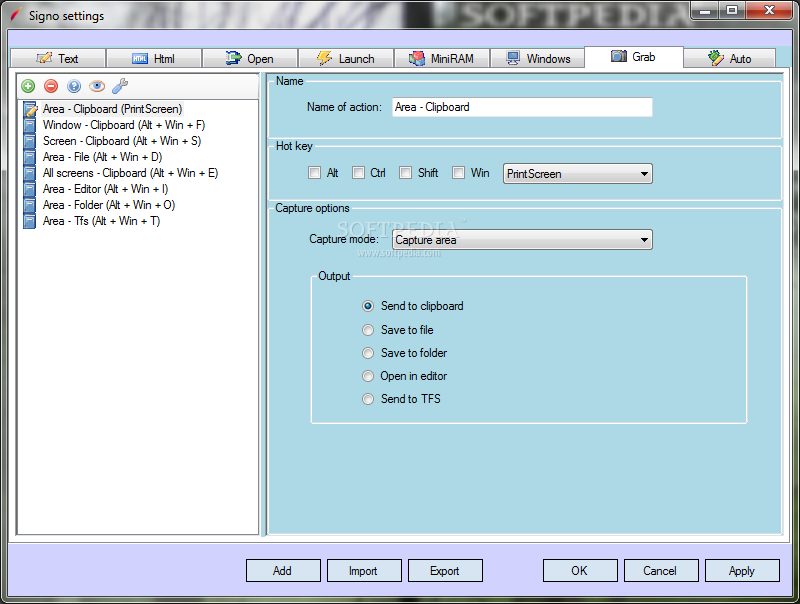Image resolution: width=800 pixels, height=604 pixels.
Task: Select Area - Editor (Alt + Win + I)
Action: click(106, 189)
